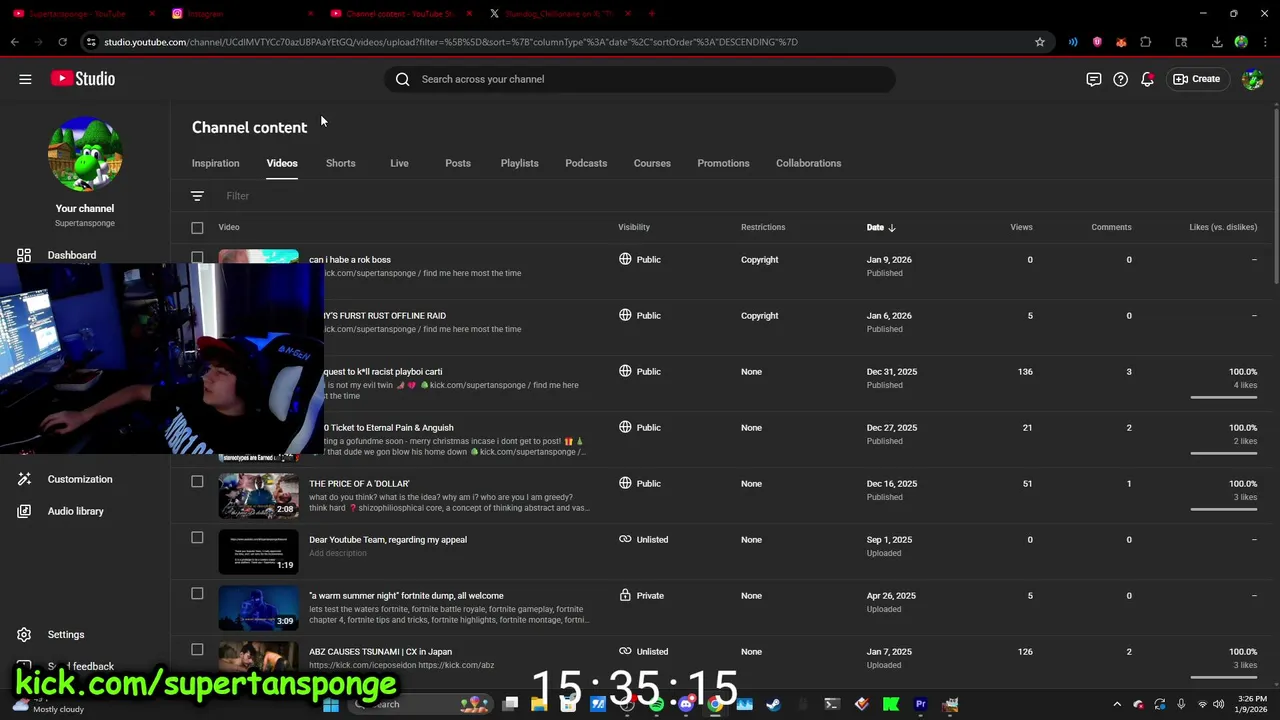Click the Windows Start button
This screenshot has height=720, width=1280.
pyautogui.click(x=331, y=704)
